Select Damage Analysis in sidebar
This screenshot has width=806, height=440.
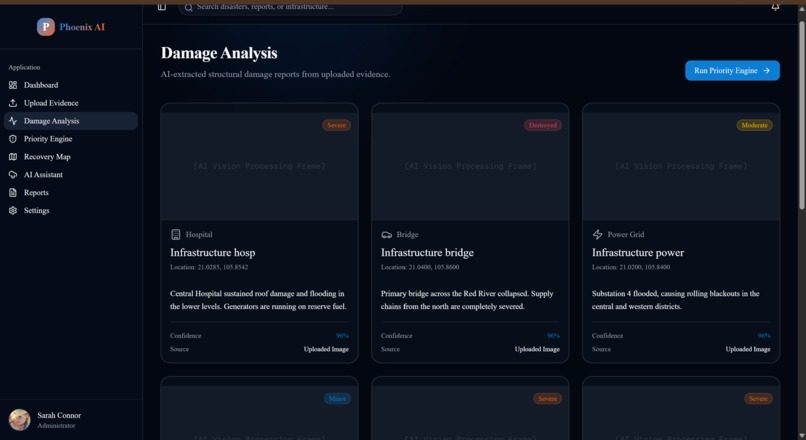click(x=70, y=121)
